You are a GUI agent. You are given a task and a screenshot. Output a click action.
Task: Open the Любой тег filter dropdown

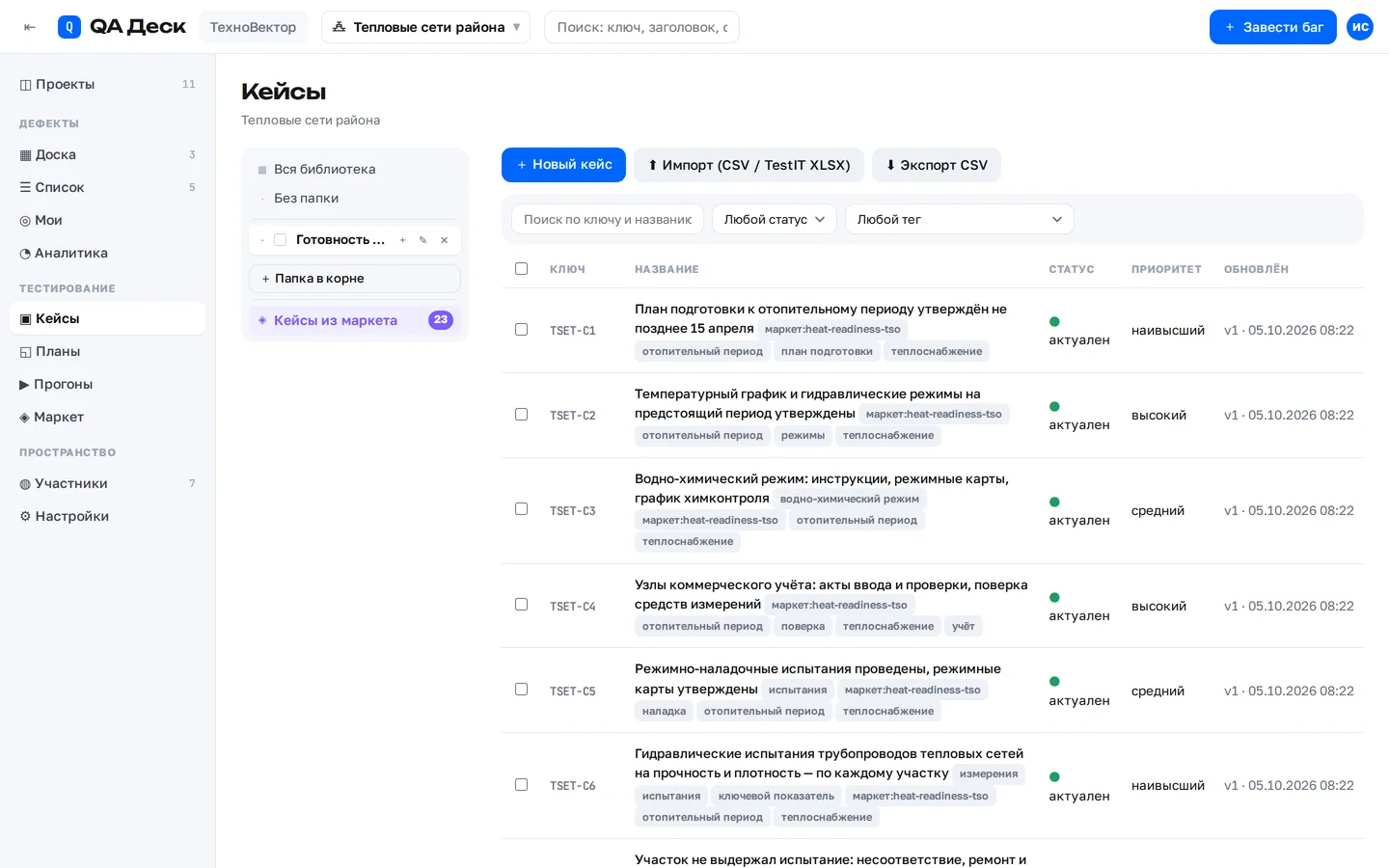(x=959, y=219)
